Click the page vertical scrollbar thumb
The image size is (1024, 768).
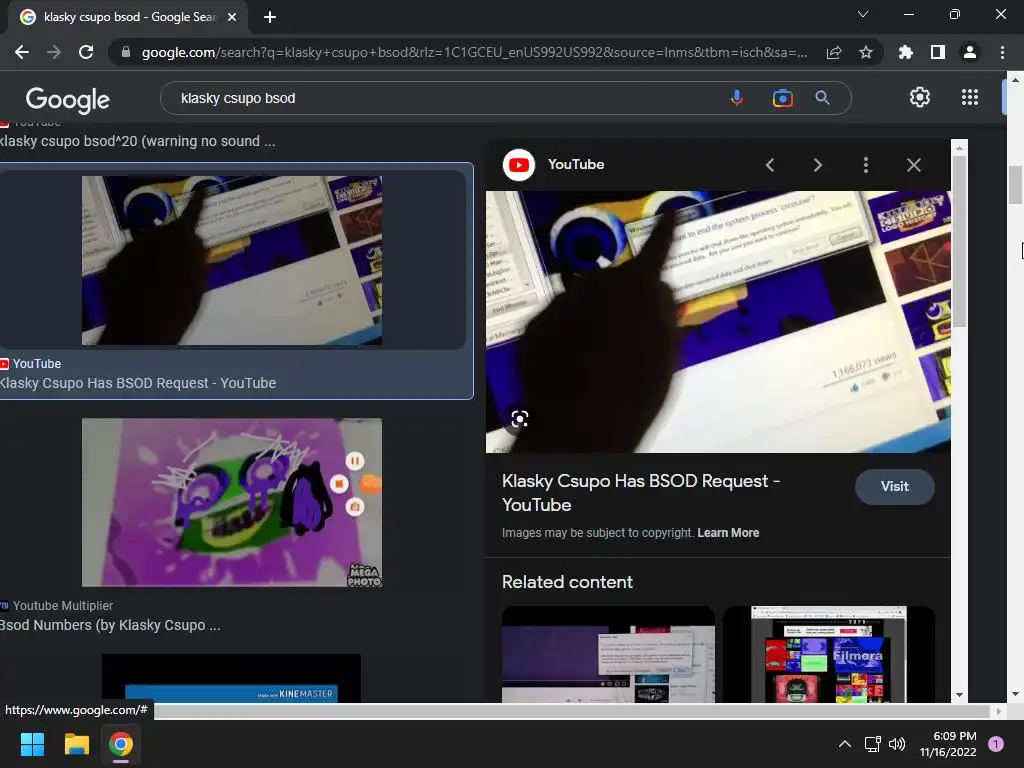(x=1015, y=185)
